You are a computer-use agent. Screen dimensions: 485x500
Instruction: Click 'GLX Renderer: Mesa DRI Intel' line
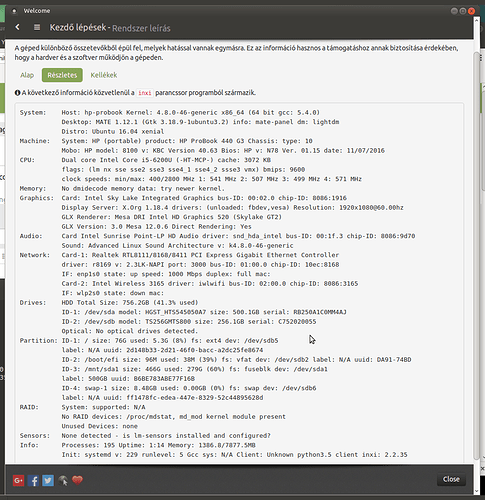tap(171, 217)
